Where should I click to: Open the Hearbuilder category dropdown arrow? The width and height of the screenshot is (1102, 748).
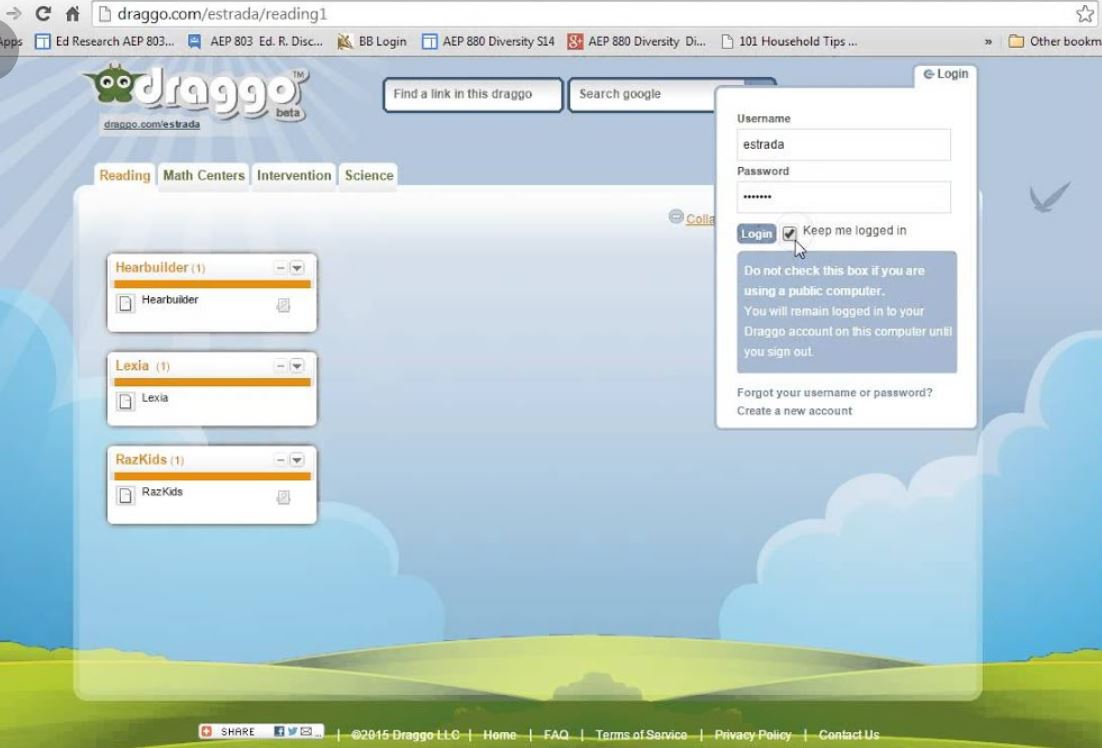(296, 268)
